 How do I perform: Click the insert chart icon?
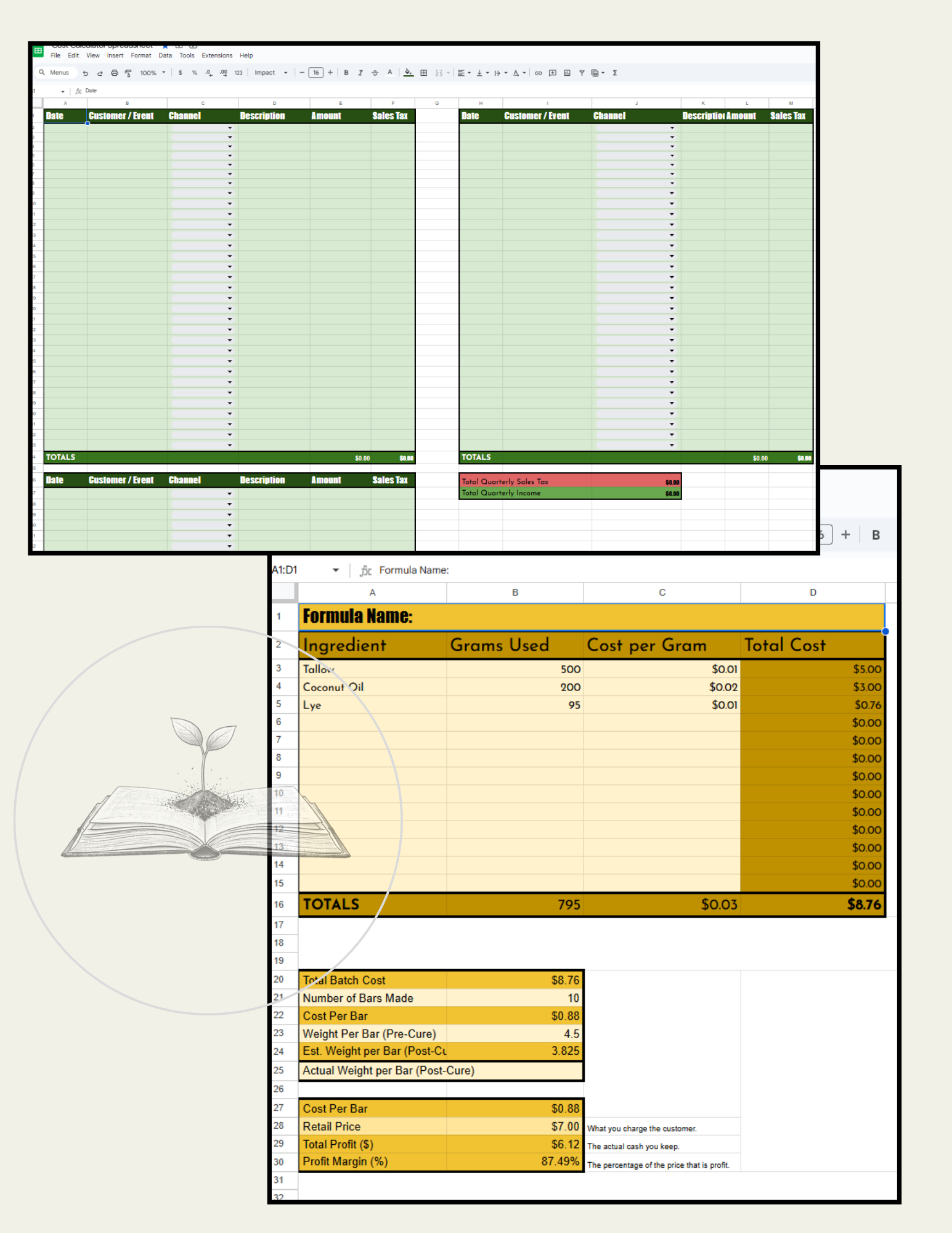[567, 73]
